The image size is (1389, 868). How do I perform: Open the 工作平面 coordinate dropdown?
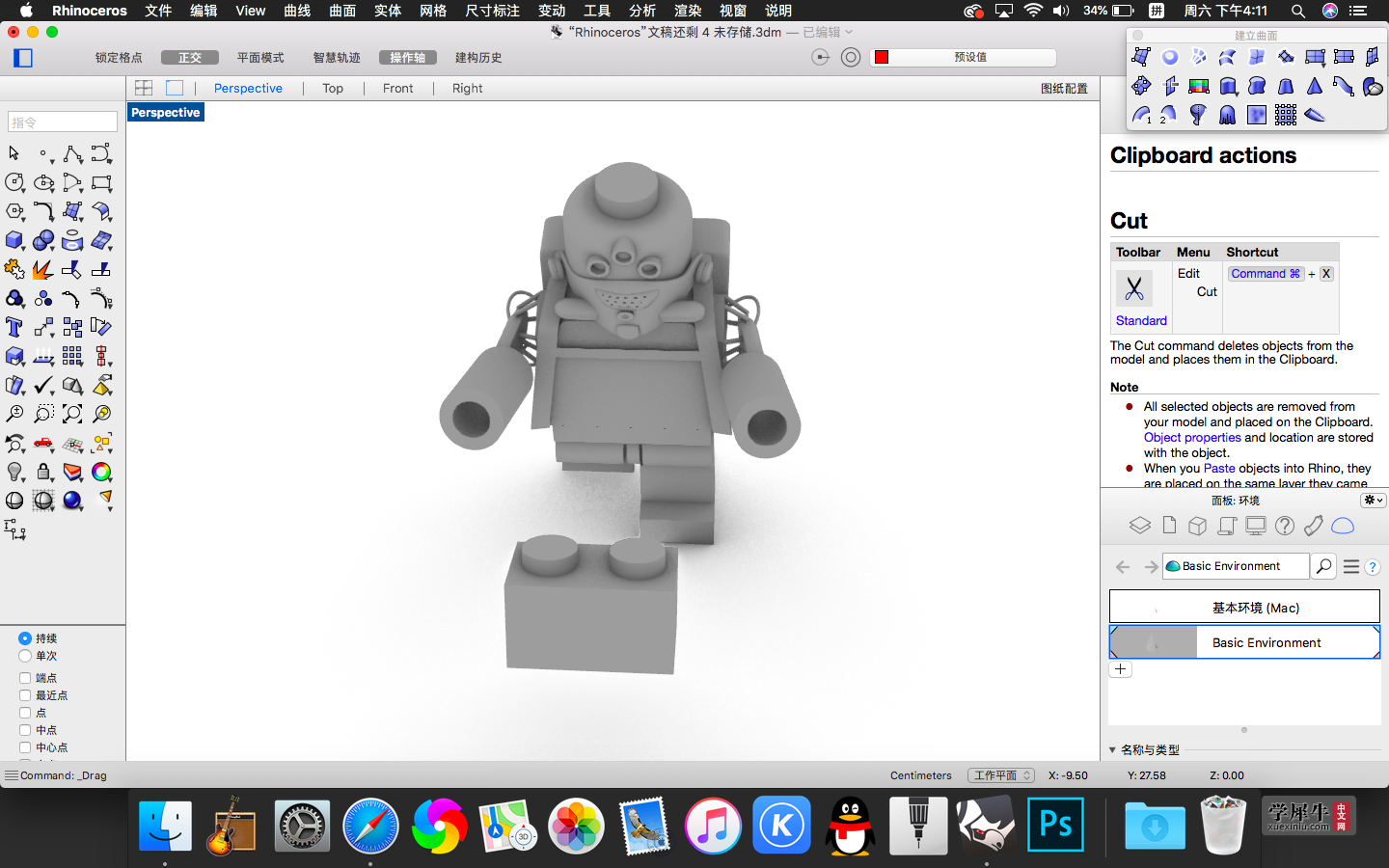coord(1001,775)
